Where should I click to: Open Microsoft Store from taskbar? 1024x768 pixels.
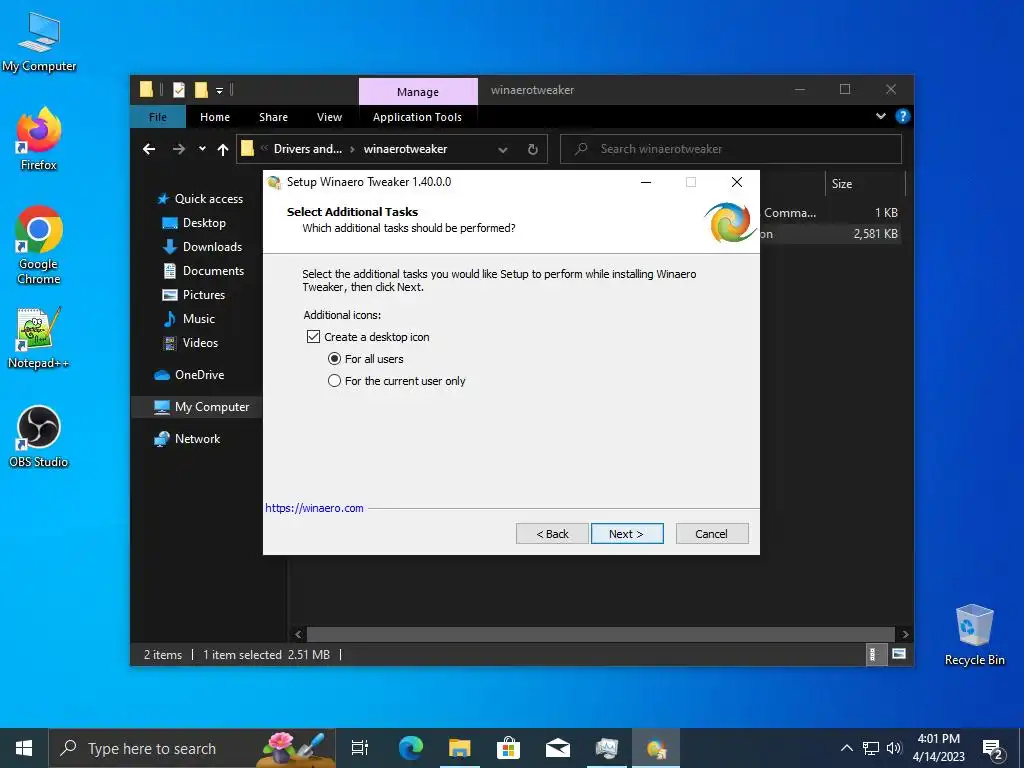pyautogui.click(x=508, y=748)
